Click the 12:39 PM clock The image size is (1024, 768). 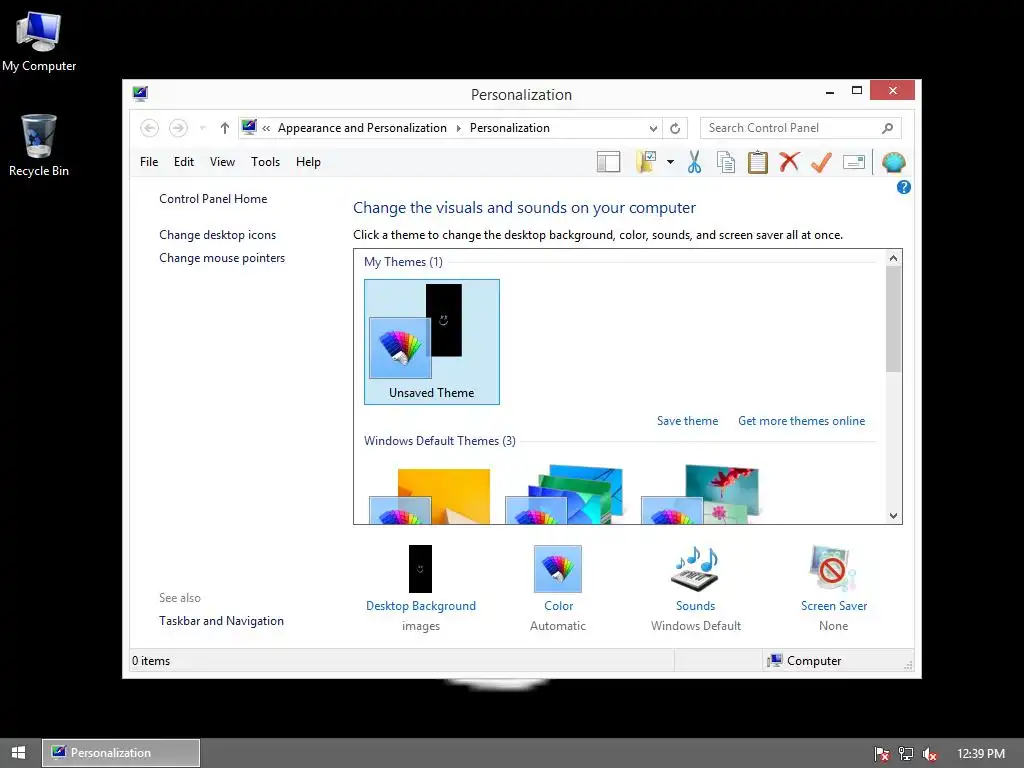click(x=980, y=754)
